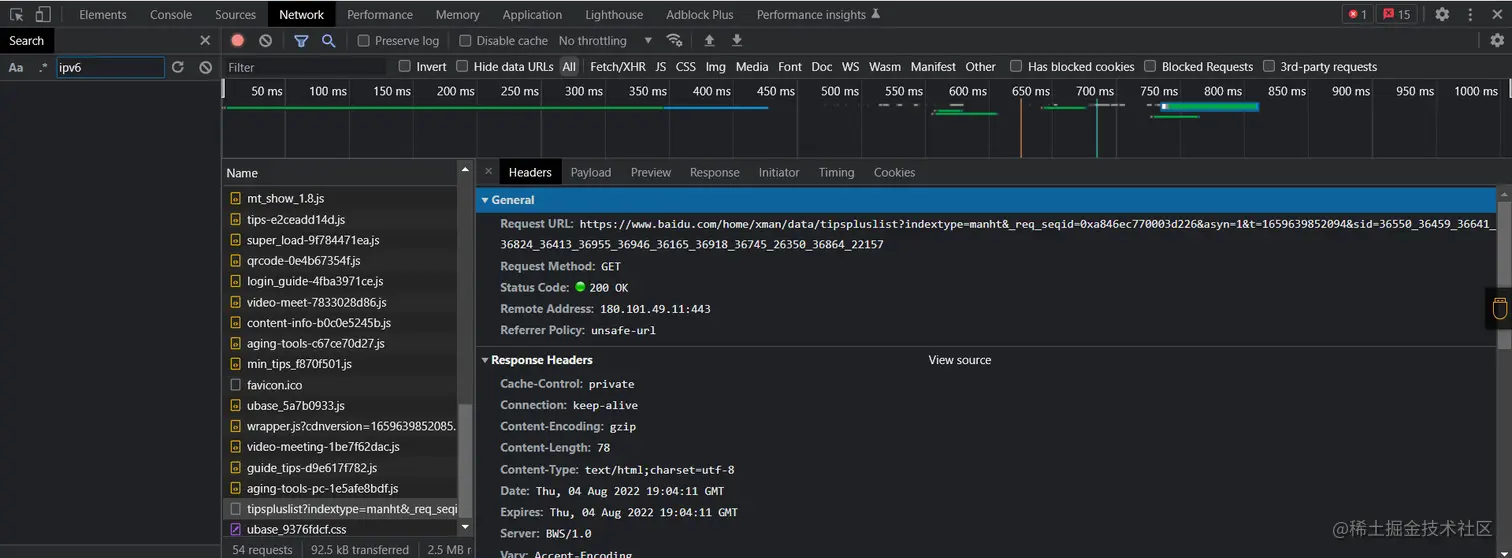Image resolution: width=1512 pixels, height=558 pixels.
Task: Clear search results icon beside refresh
Action: click(205, 67)
